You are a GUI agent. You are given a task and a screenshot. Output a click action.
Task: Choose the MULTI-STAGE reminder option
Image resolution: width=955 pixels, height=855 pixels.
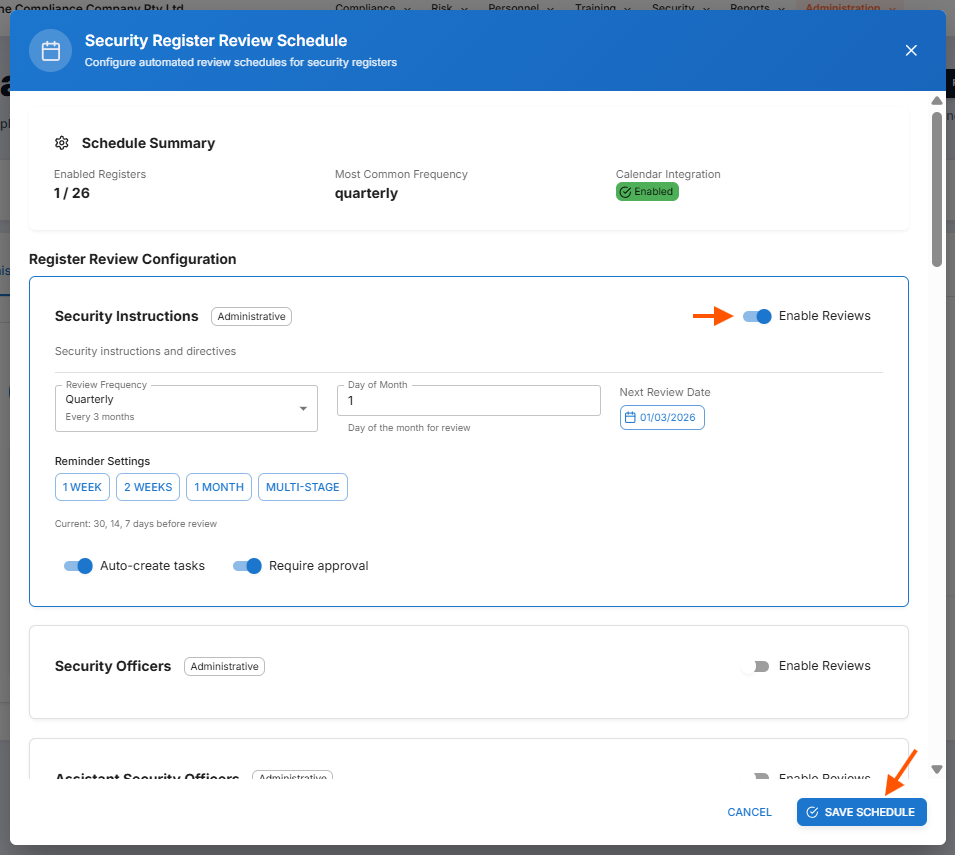302,487
